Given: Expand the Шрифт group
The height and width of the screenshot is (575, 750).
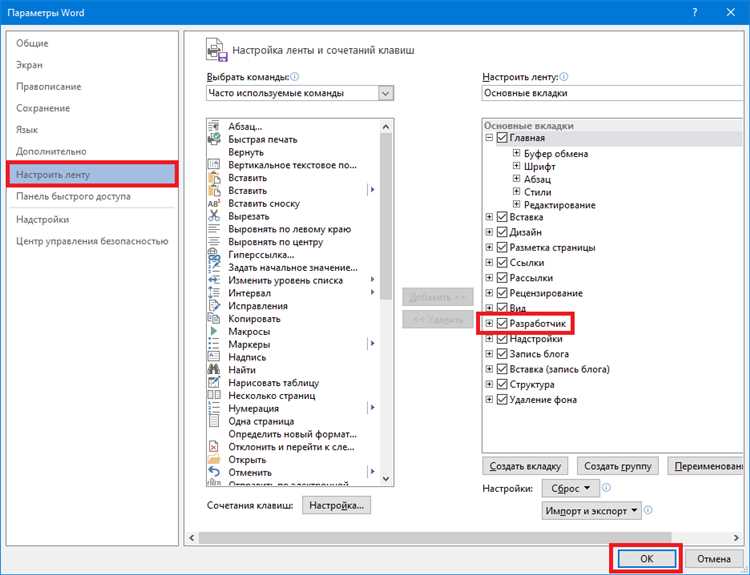Looking at the screenshot, I should click(516, 166).
